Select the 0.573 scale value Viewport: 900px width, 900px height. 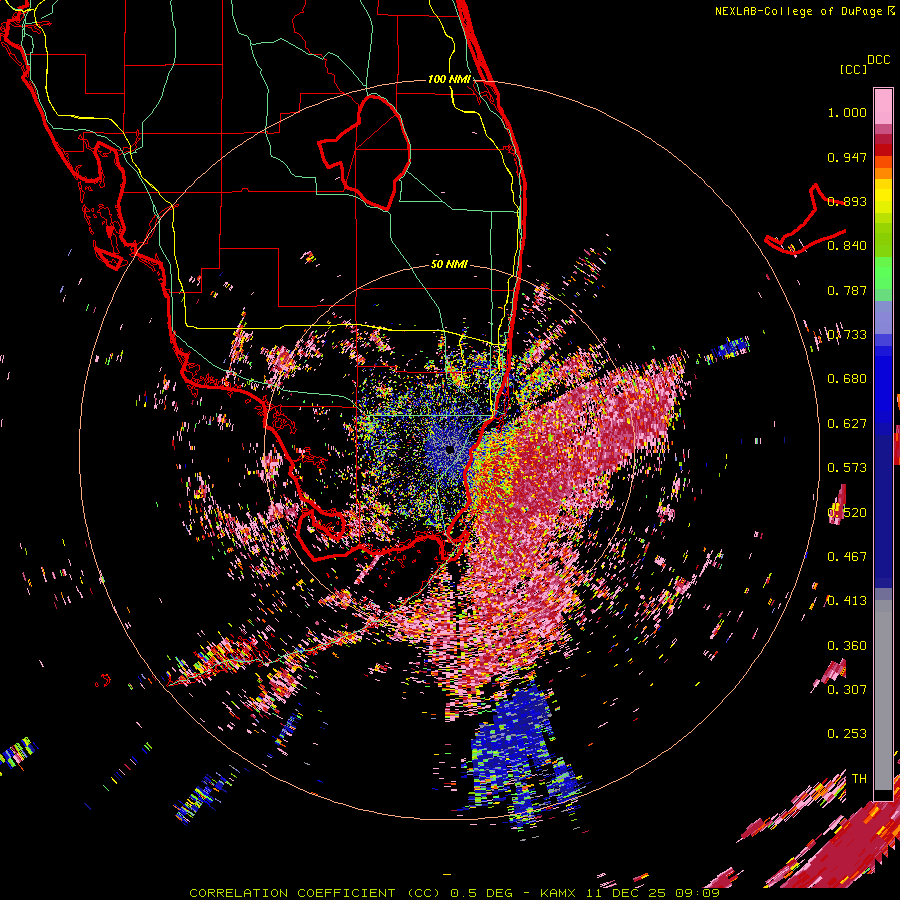pyautogui.click(x=847, y=468)
